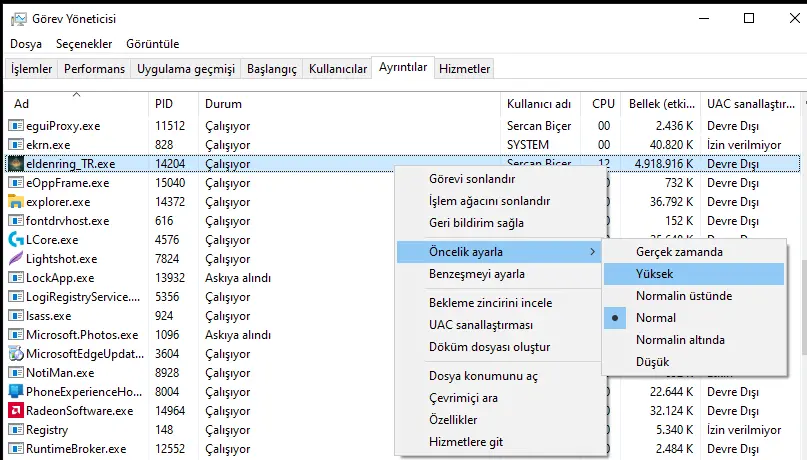Click the LockApp.exe process icon
Image resolution: width=807 pixels, height=460 pixels.
click(x=16, y=278)
